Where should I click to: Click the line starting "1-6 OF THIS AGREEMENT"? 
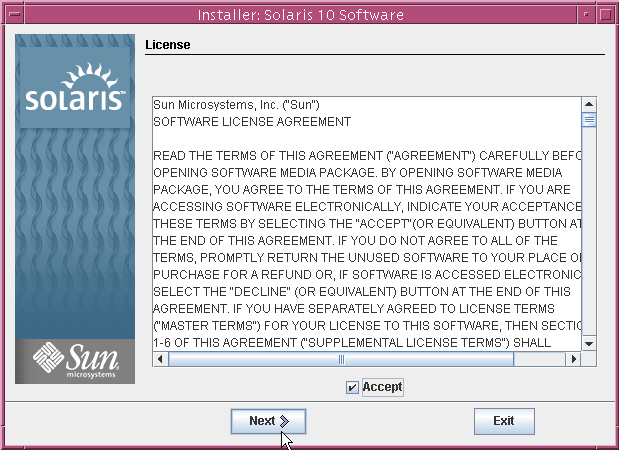pos(352,343)
